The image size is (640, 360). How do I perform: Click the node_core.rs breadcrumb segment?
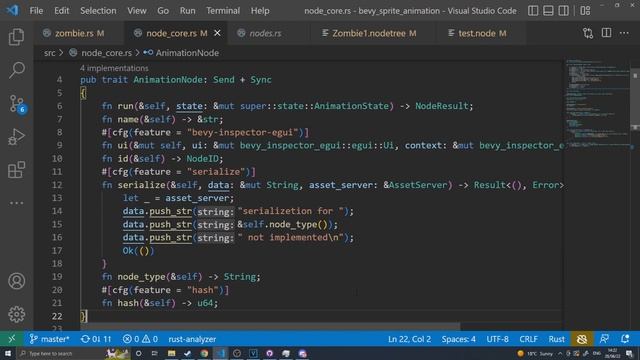point(106,53)
